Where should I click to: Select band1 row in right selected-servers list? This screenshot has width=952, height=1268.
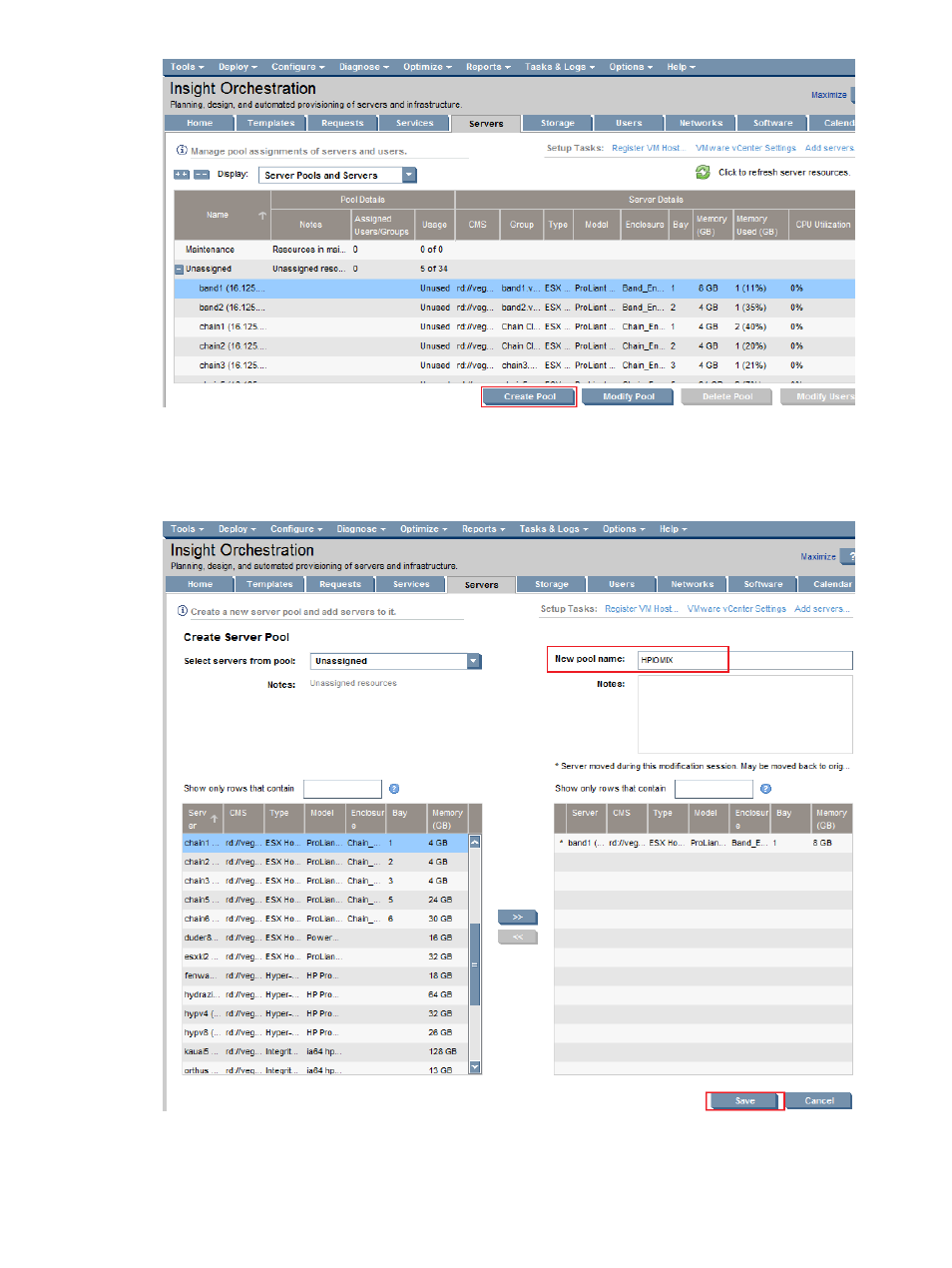pyautogui.click(x=704, y=843)
